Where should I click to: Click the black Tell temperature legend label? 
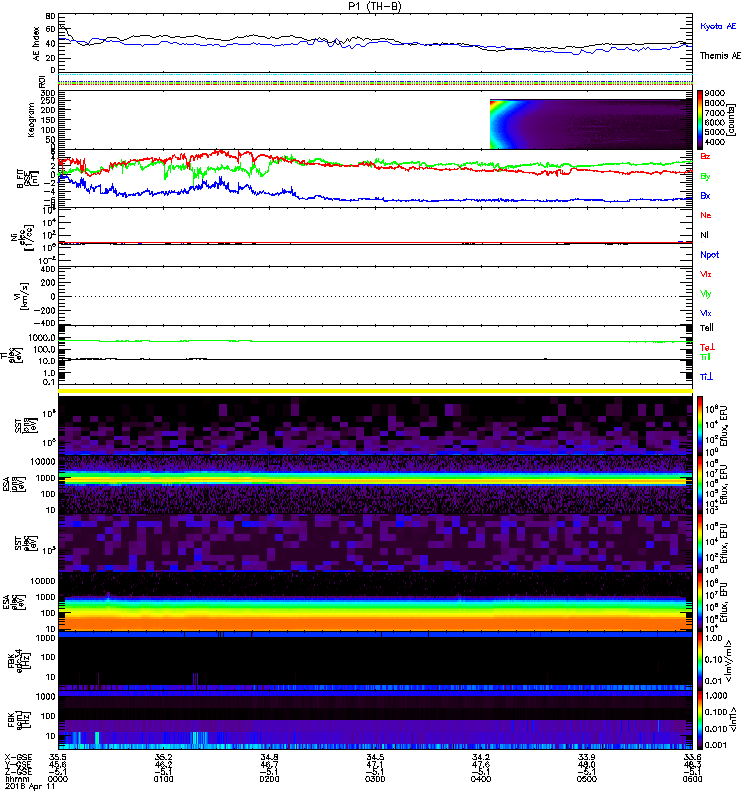[x=707, y=328]
